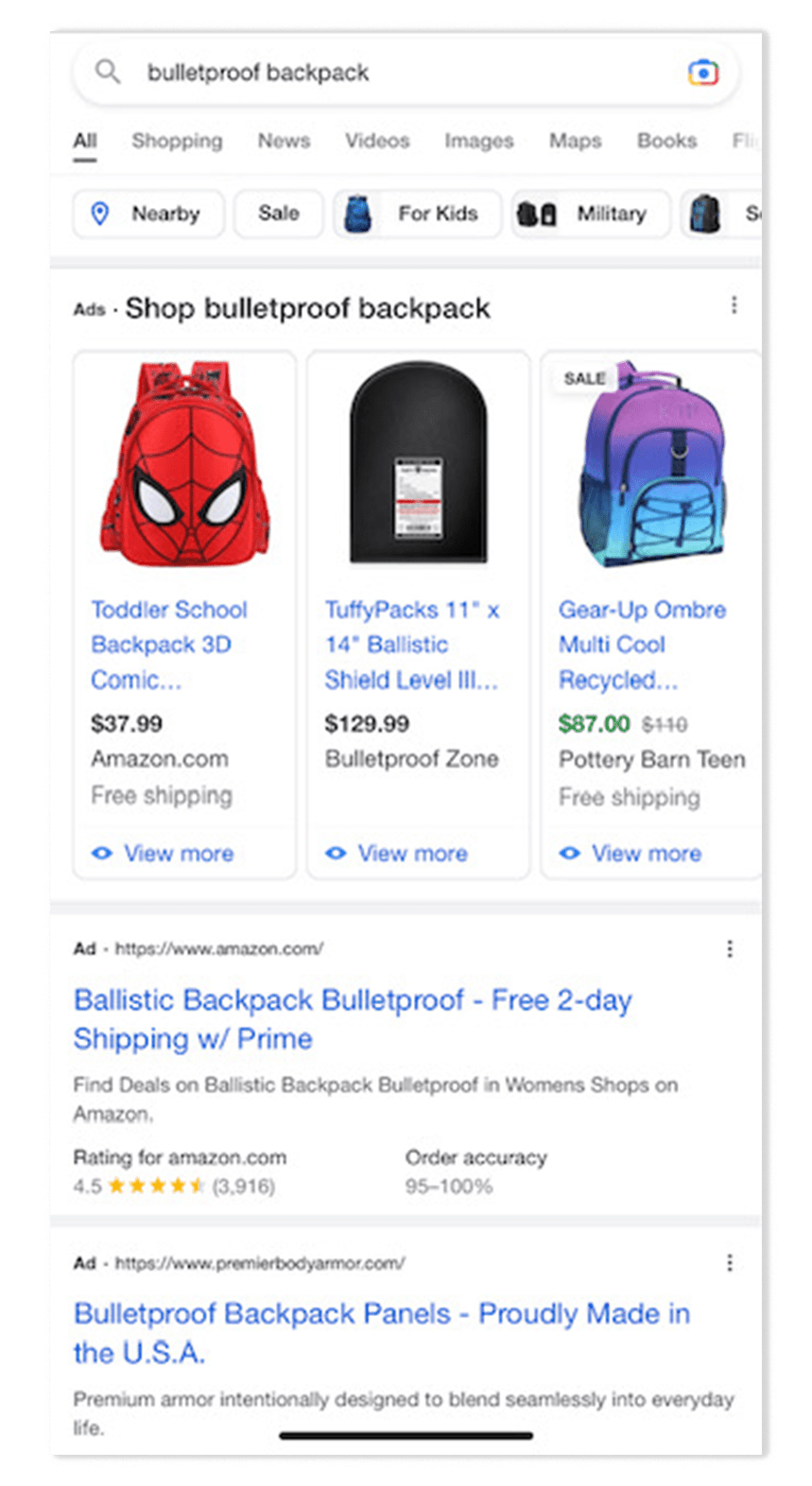
Task: Open the three-dot menu for shopping ads
Action: pos(733,304)
